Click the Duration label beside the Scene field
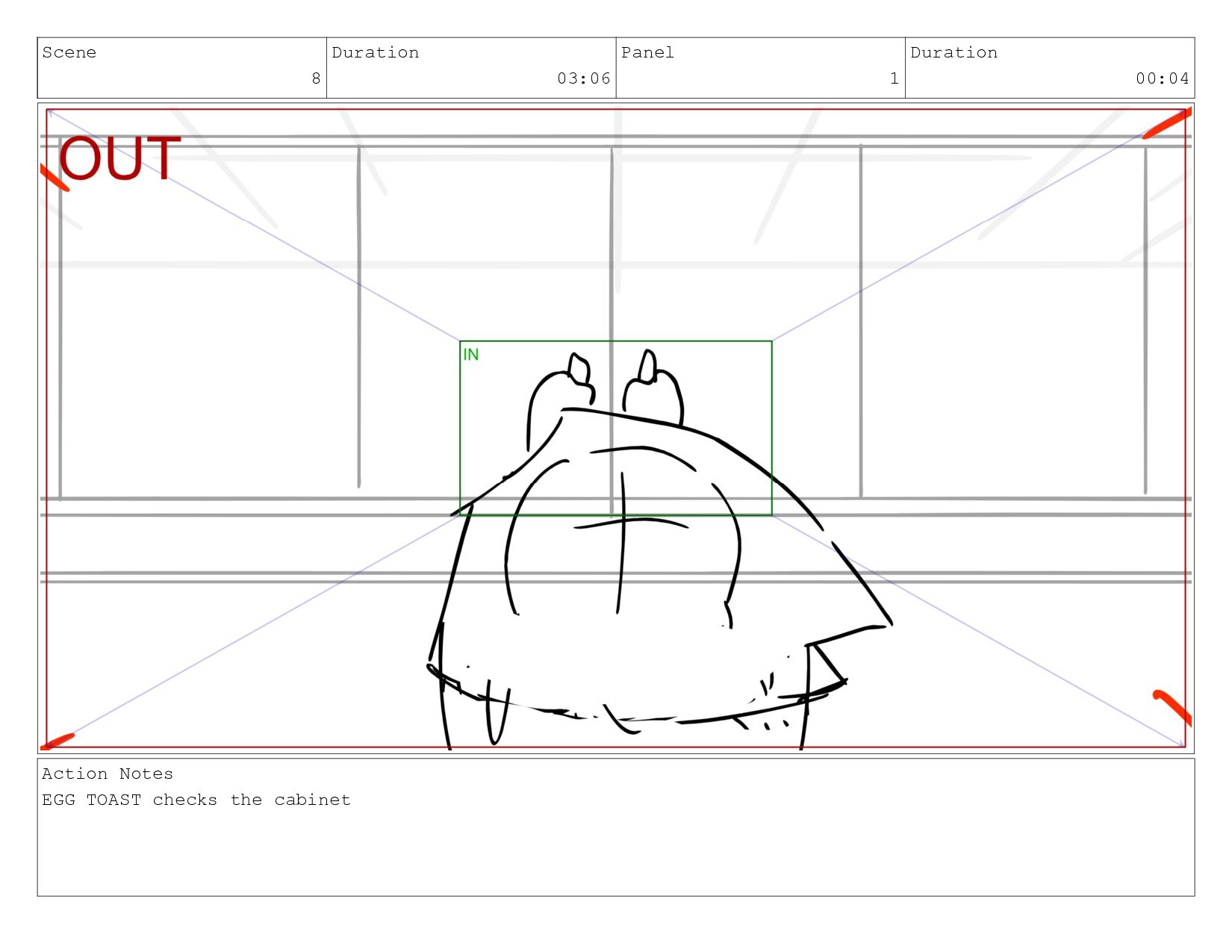 point(376,52)
